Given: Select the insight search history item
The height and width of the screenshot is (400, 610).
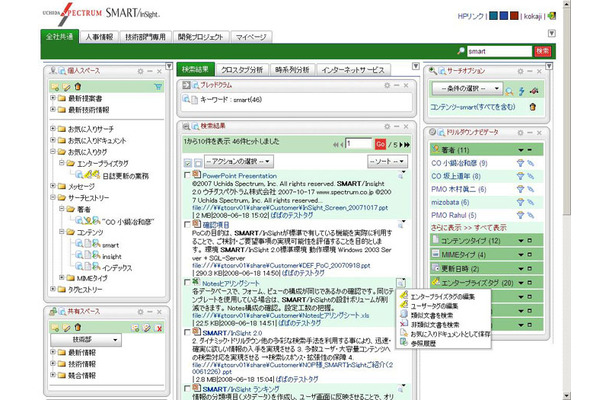Looking at the screenshot, I should click(x=112, y=257).
